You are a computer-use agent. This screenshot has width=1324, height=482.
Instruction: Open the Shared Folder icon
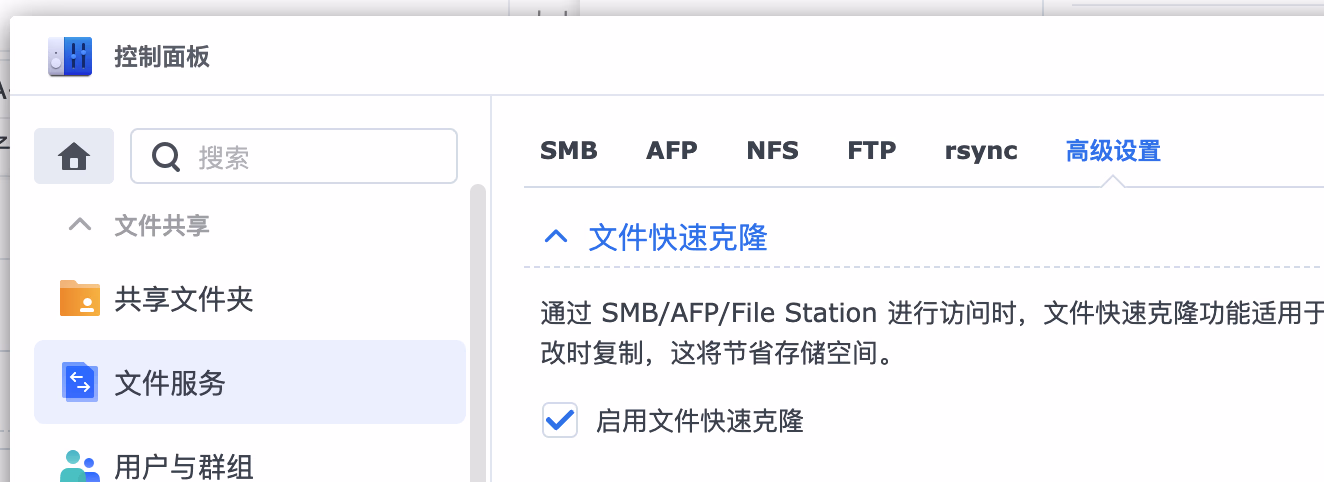[x=80, y=298]
